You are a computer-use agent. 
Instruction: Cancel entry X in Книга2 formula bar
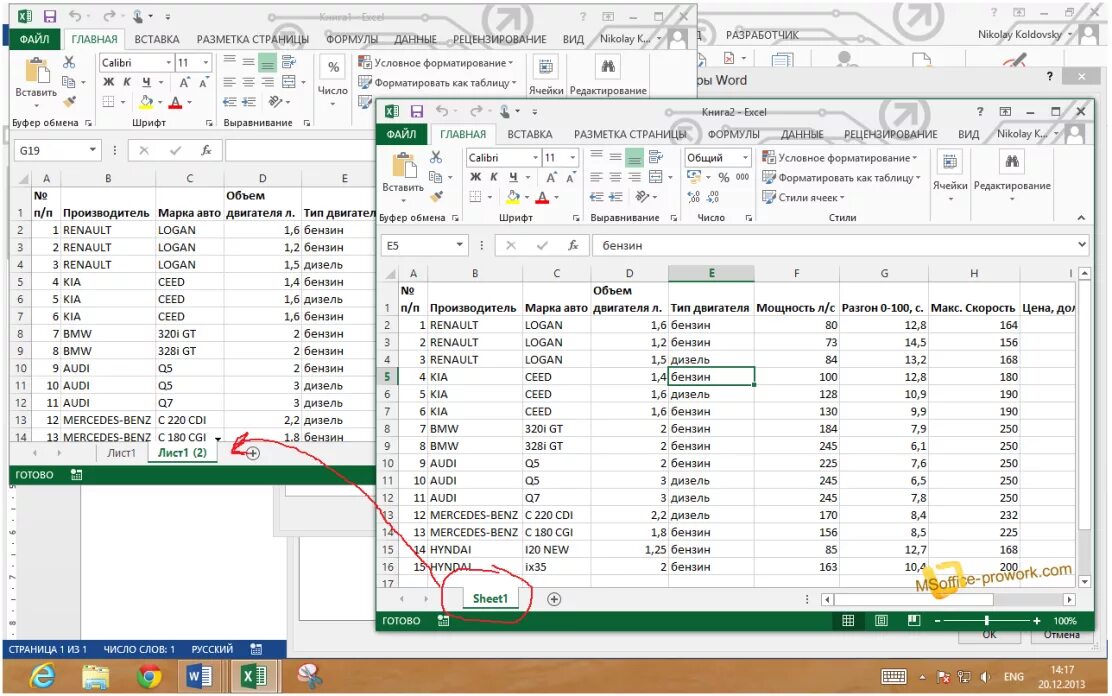[x=511, y=245]
